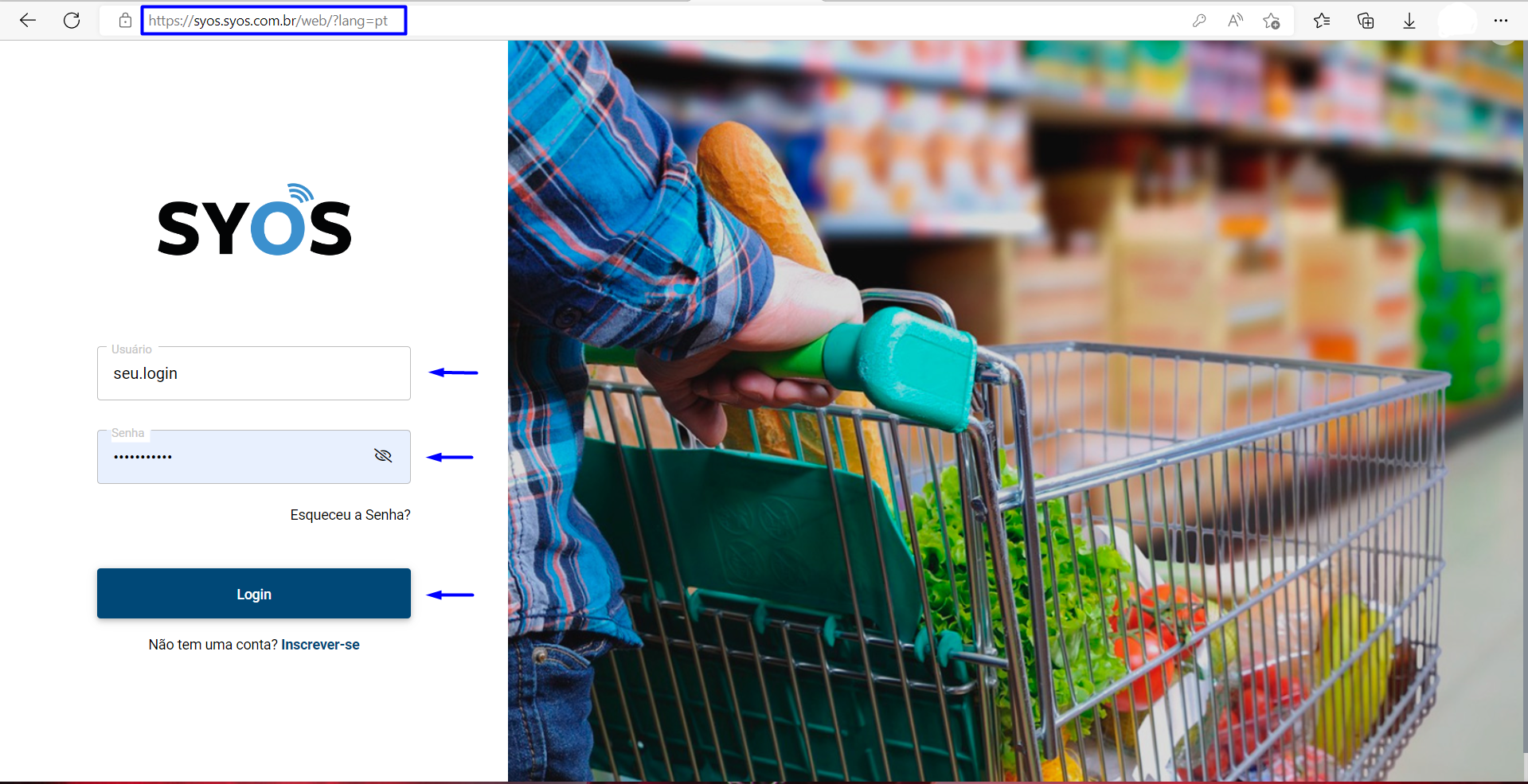This screenshot has height=784, width=1528.
Task: Reload the page with the refresh icon
Action: (x=72, y=21)
